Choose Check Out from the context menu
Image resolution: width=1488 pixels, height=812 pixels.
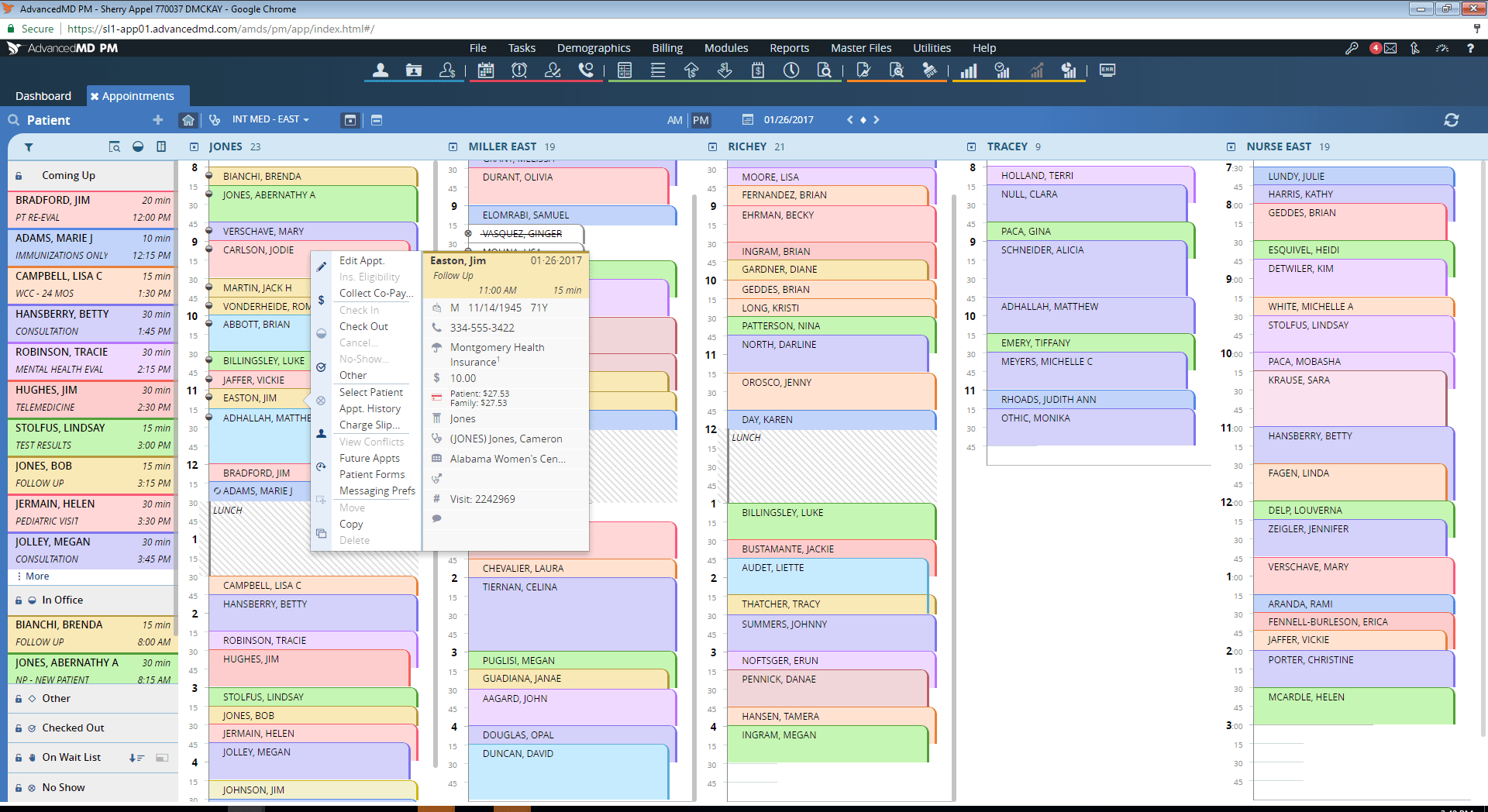tap(363, 326)
